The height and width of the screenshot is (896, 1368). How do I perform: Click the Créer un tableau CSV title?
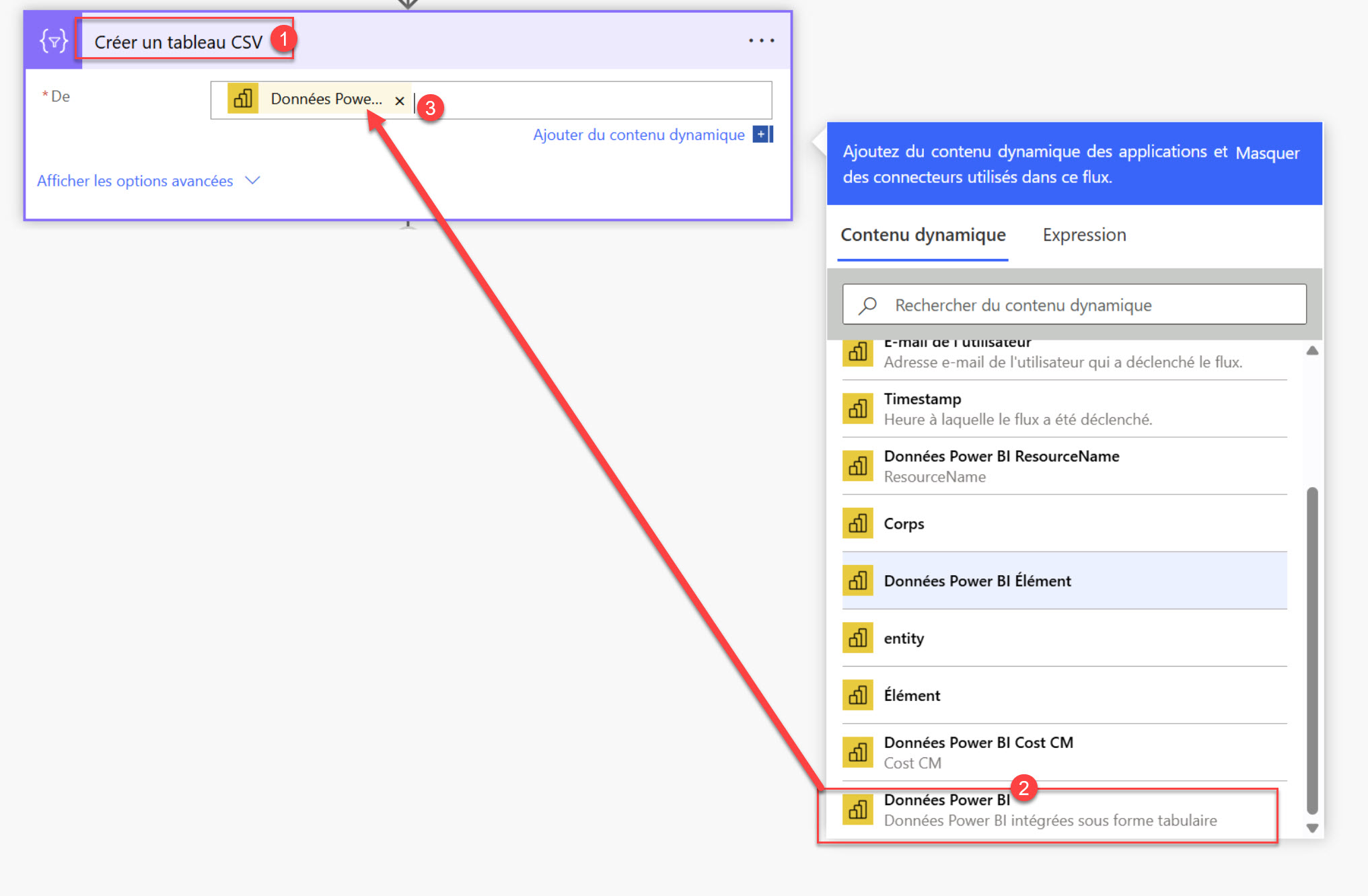pyautogui.click(x=178, y=42)
